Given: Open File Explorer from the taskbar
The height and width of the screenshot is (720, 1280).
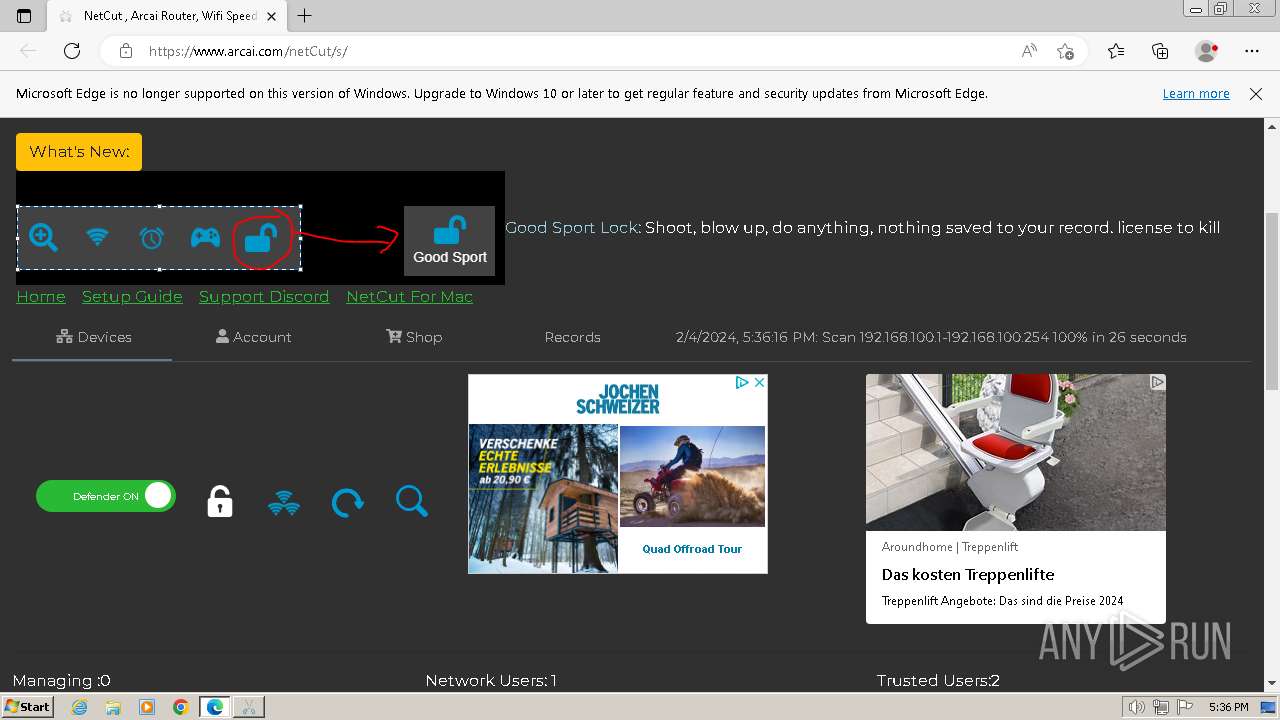Looking at the screenshot, I should 113,707.
